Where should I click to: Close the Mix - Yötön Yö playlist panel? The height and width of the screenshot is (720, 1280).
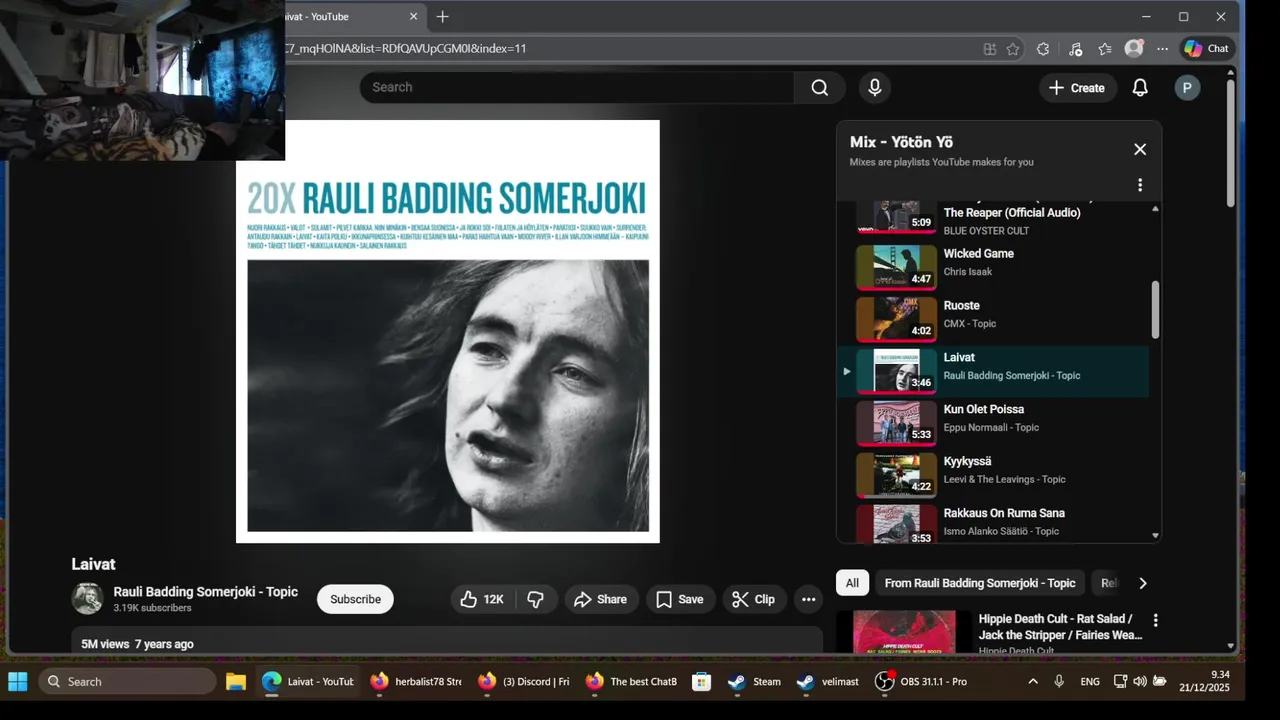[x=1140, y=149]
